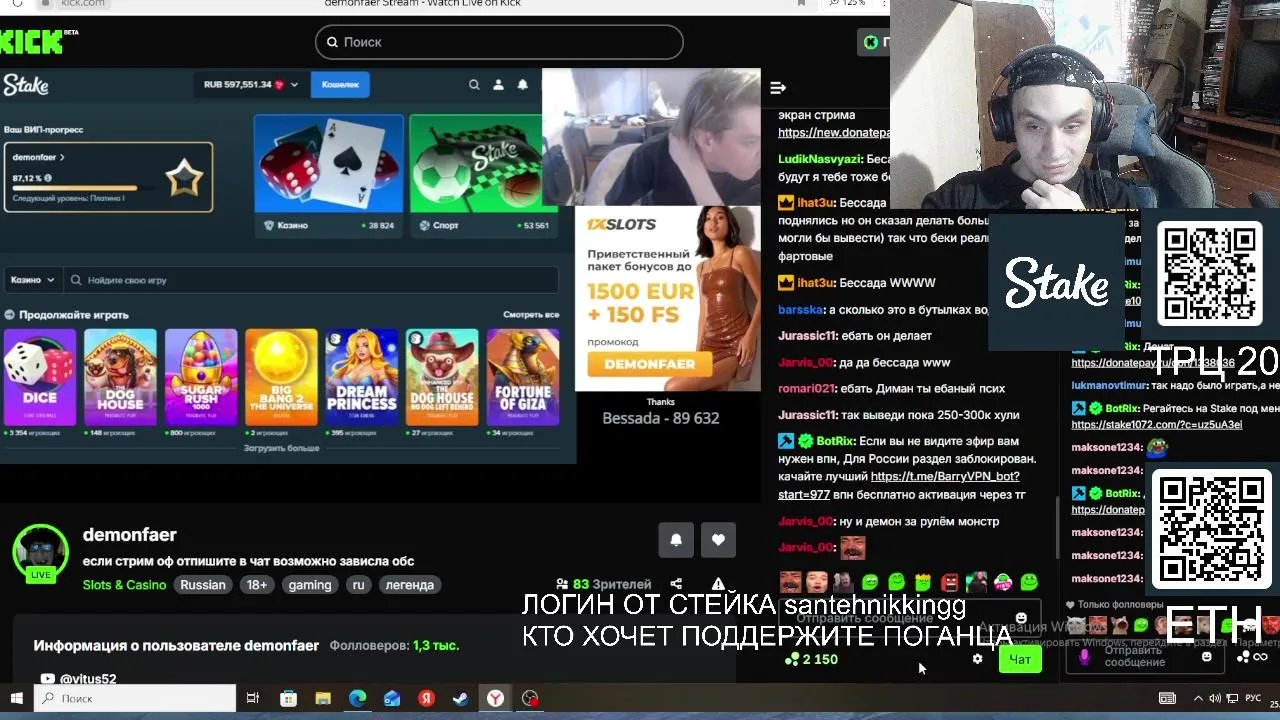Select the 18+ tag
The image size is (1280, 720).
[x=257, y=585]
